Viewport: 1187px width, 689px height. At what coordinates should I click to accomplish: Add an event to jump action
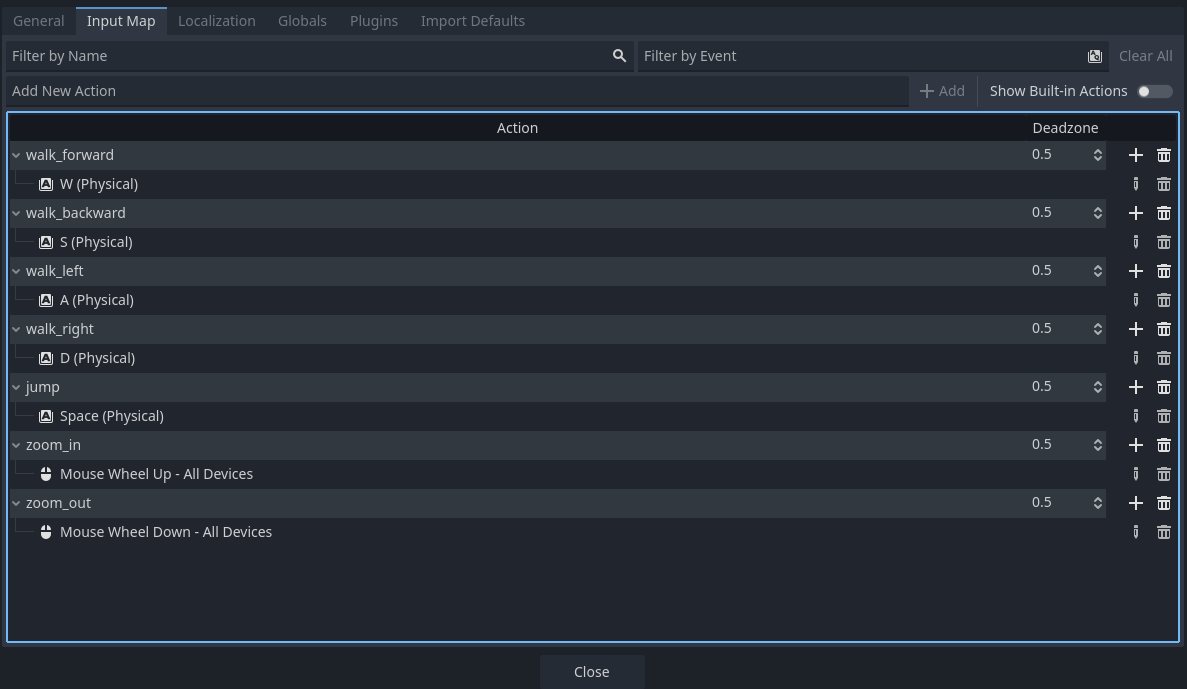[1136, 388]
